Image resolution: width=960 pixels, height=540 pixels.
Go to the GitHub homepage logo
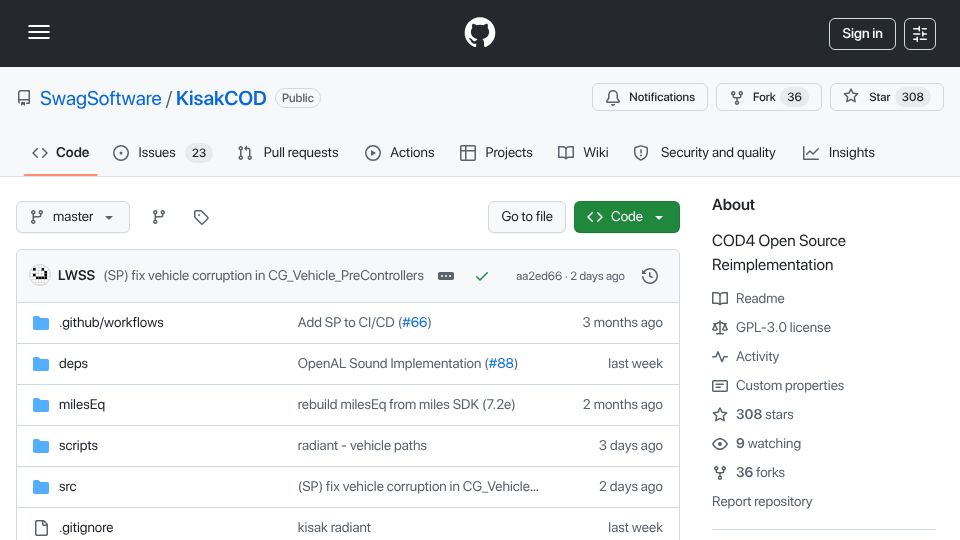click(479, 32)
